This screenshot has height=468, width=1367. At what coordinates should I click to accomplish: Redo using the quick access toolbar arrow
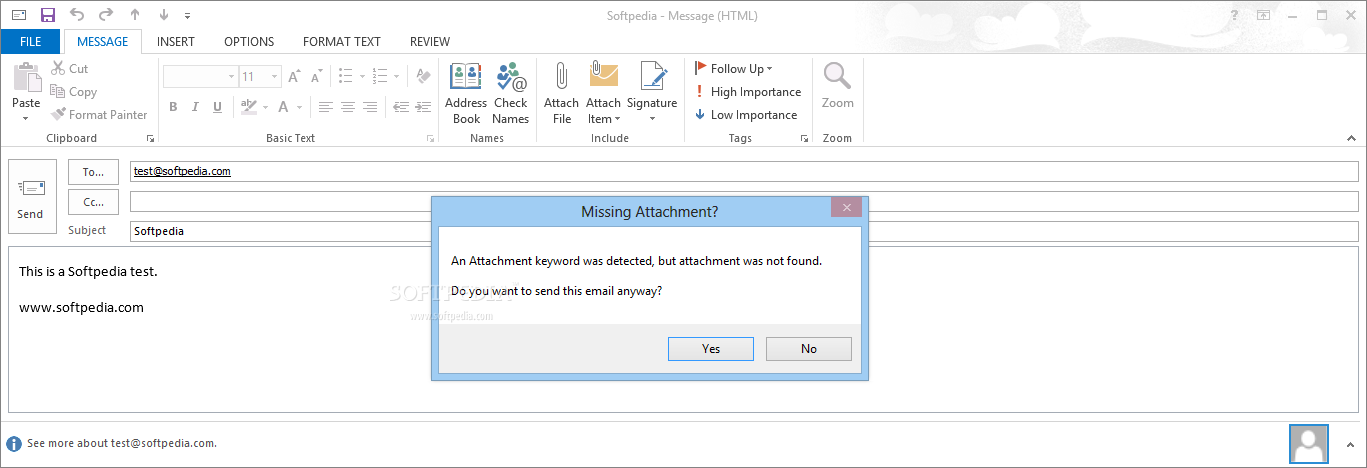click(105, 15)
